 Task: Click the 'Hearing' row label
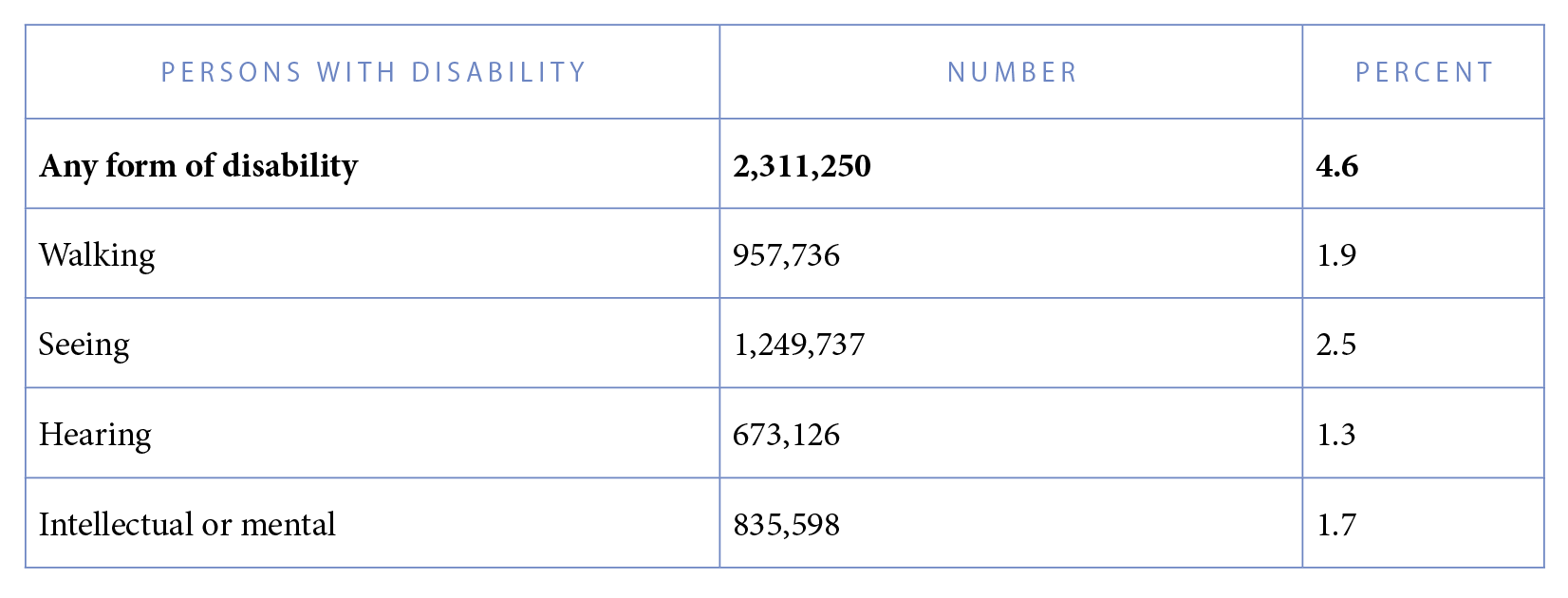click(x=95, y=435)
